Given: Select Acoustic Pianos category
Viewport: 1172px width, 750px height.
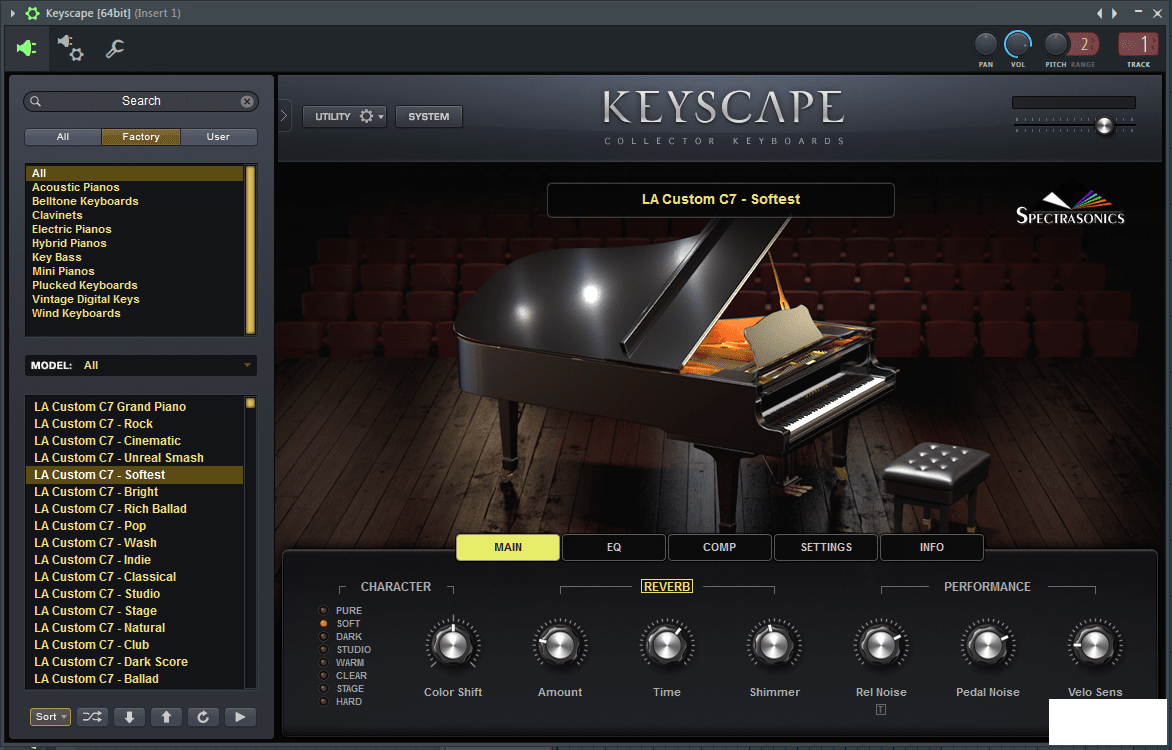Looking at the screenshot, I should (75, 187).
